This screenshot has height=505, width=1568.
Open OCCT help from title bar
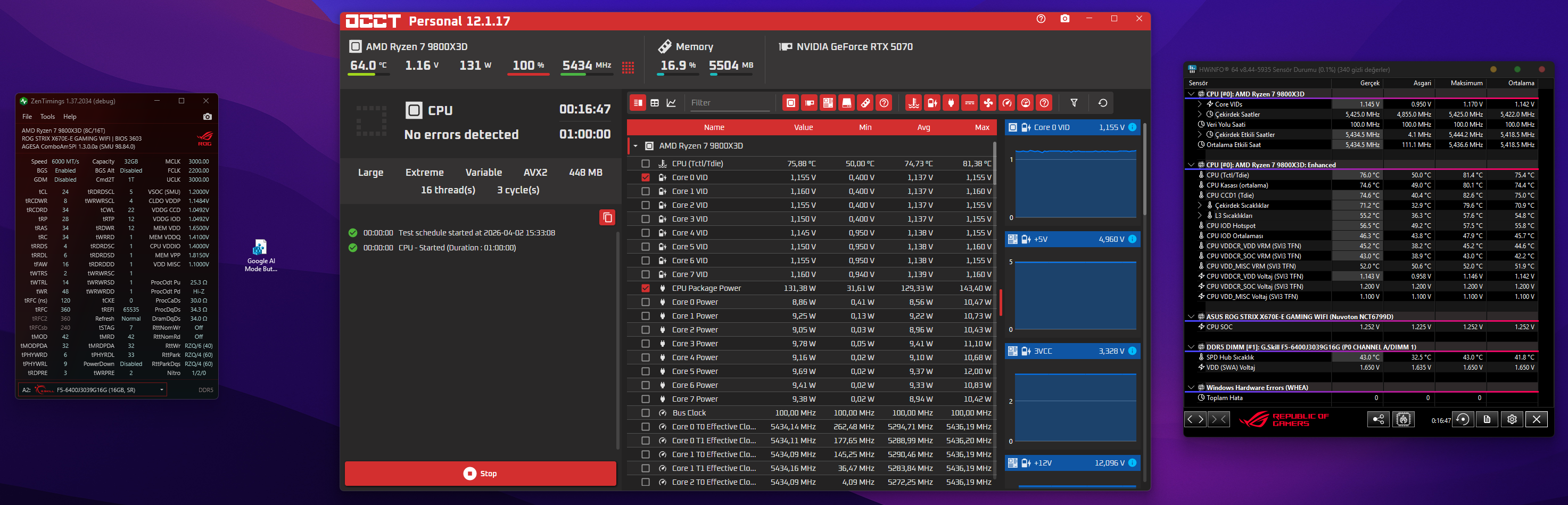(1041, 19)
